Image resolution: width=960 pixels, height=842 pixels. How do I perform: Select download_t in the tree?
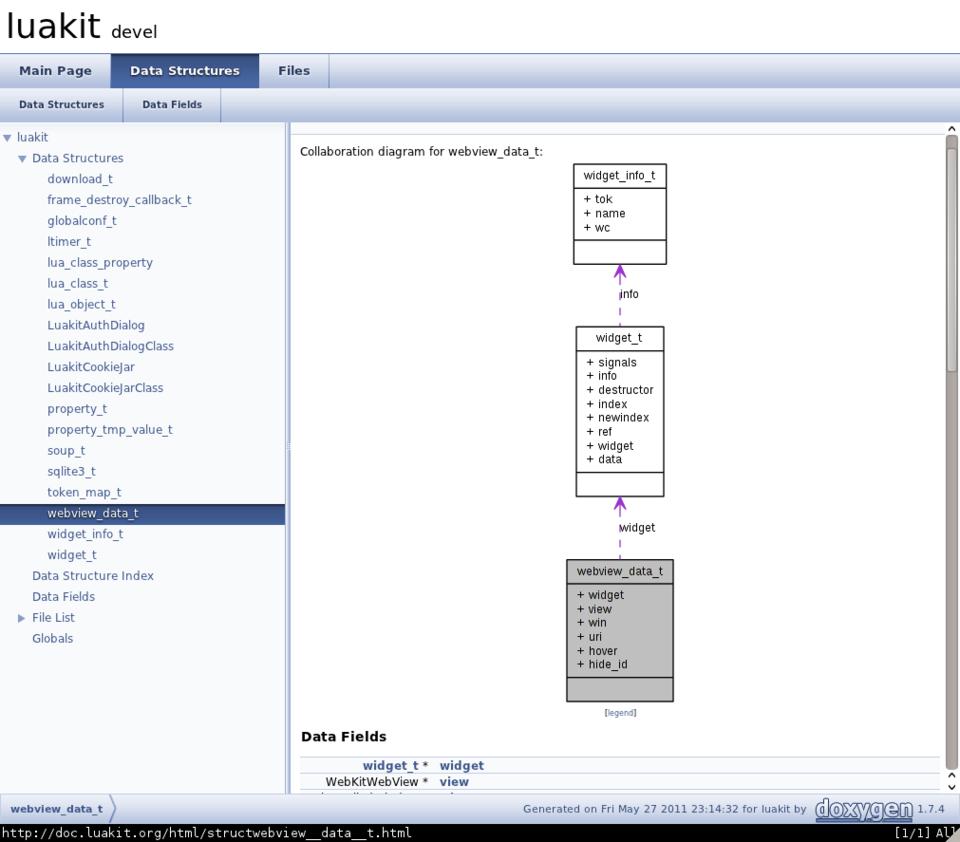(80, 179)
